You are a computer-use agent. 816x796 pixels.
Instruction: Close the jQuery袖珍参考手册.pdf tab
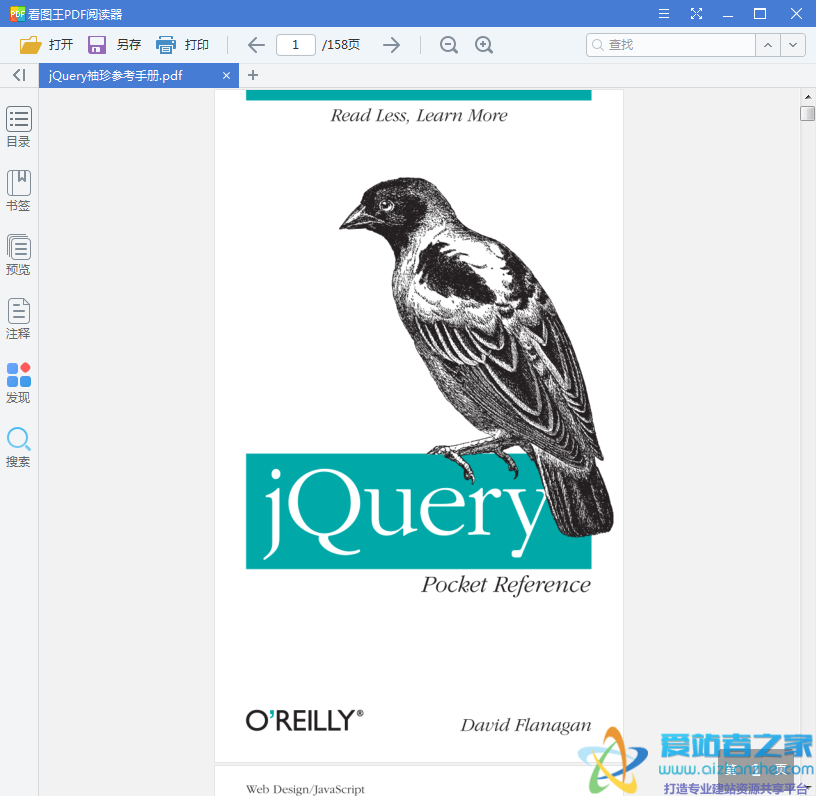coord(226,76)
